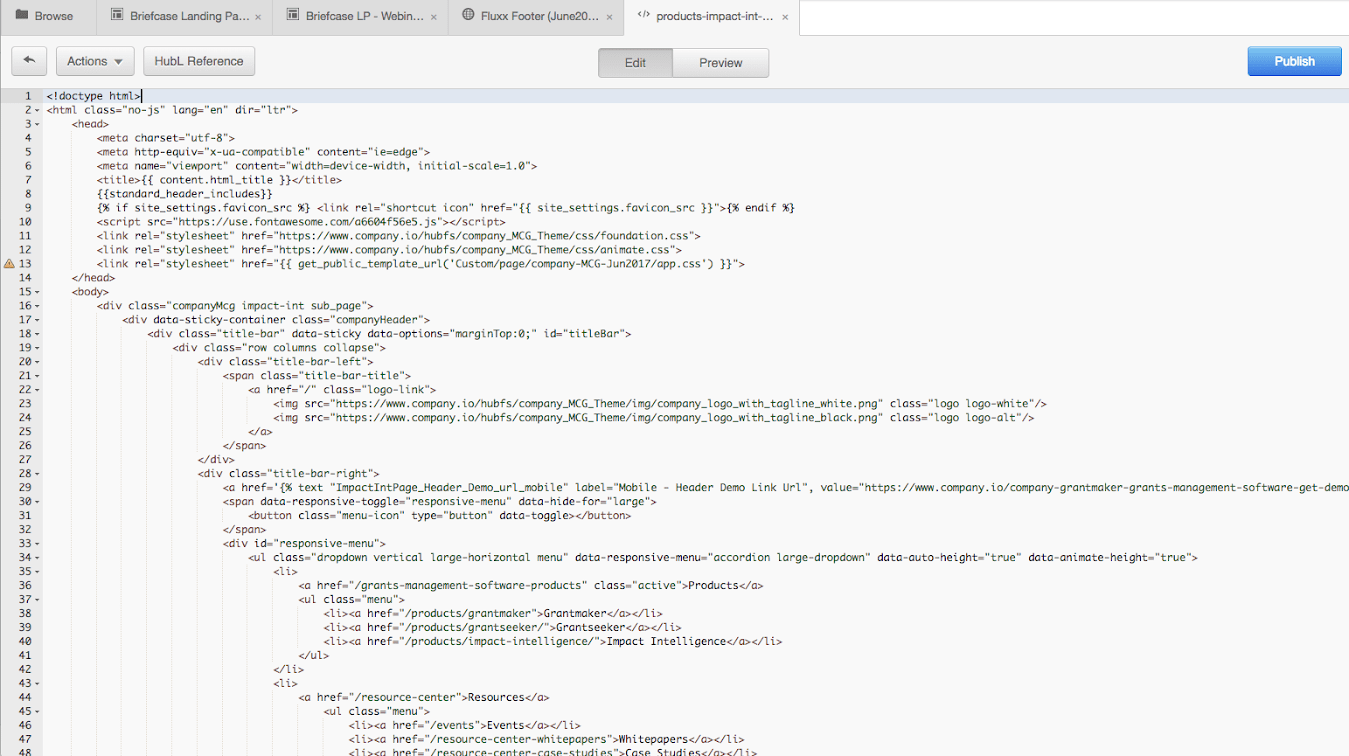Image resolution: width=1349 pixels, height=756 pixels.
Task: Open the Actions dropdown
Action: pyautogui.click(x=95, y=61)
